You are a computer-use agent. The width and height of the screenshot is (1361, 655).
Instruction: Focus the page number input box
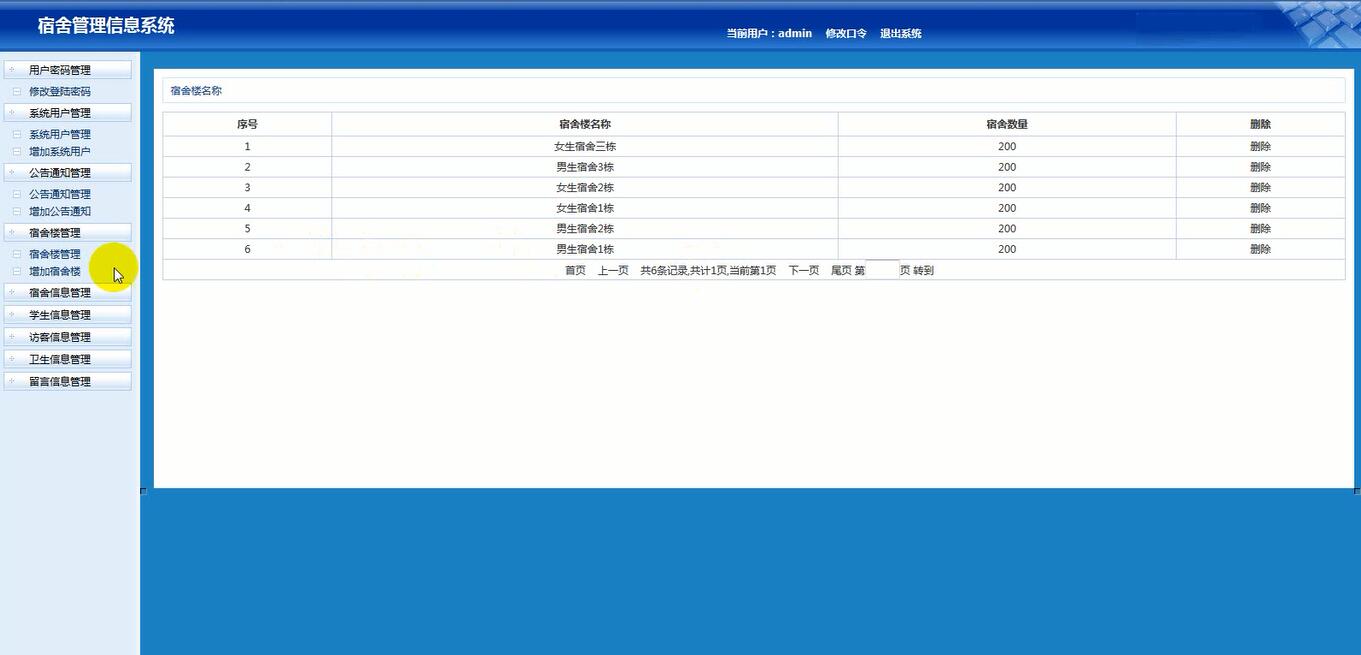(x=882, y=269)
